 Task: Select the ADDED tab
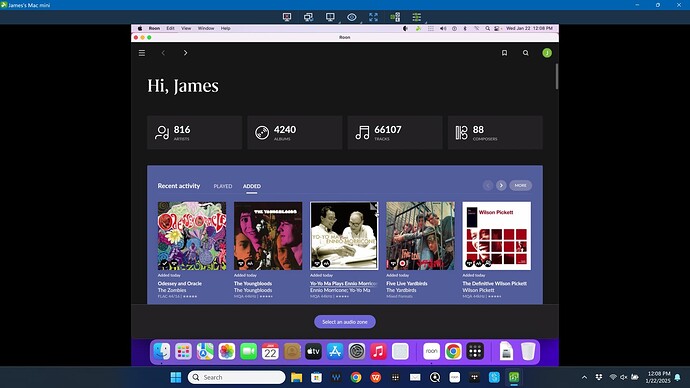[252, 186]
